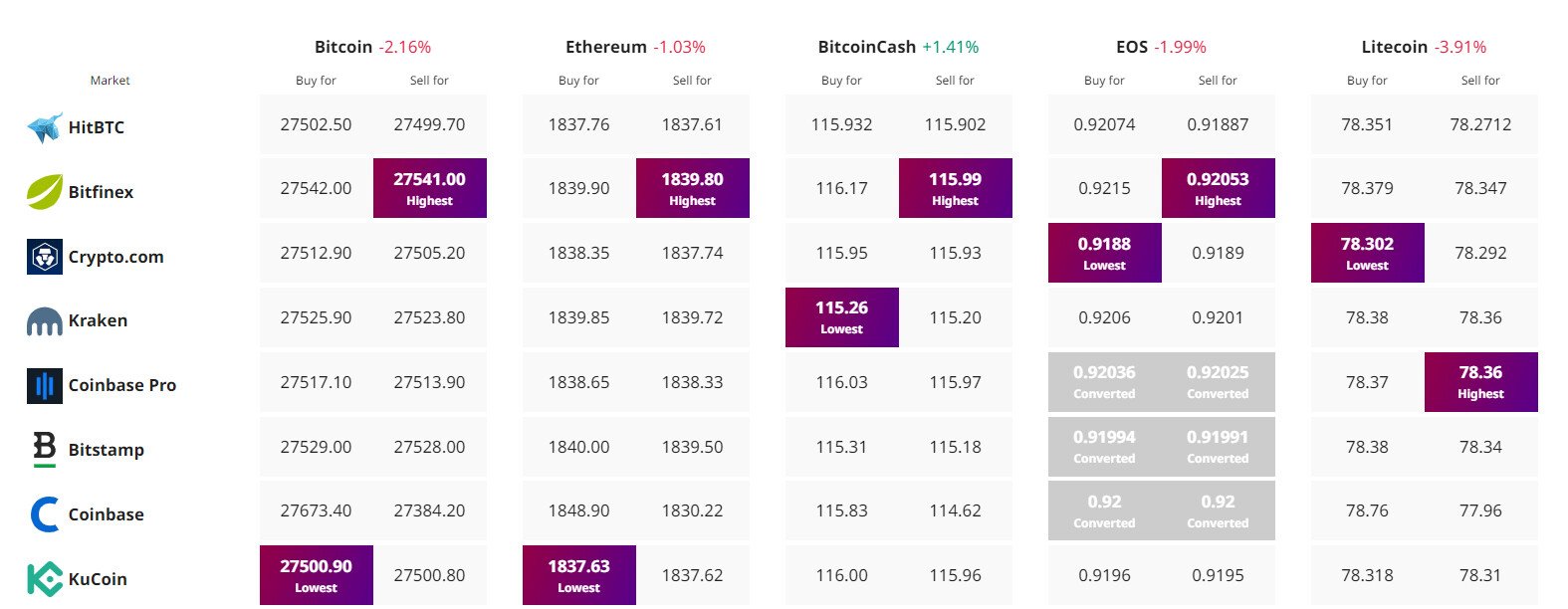Screen dimensions: 1568x609
Task: Open the Ethereum column header
Action: 606,47
